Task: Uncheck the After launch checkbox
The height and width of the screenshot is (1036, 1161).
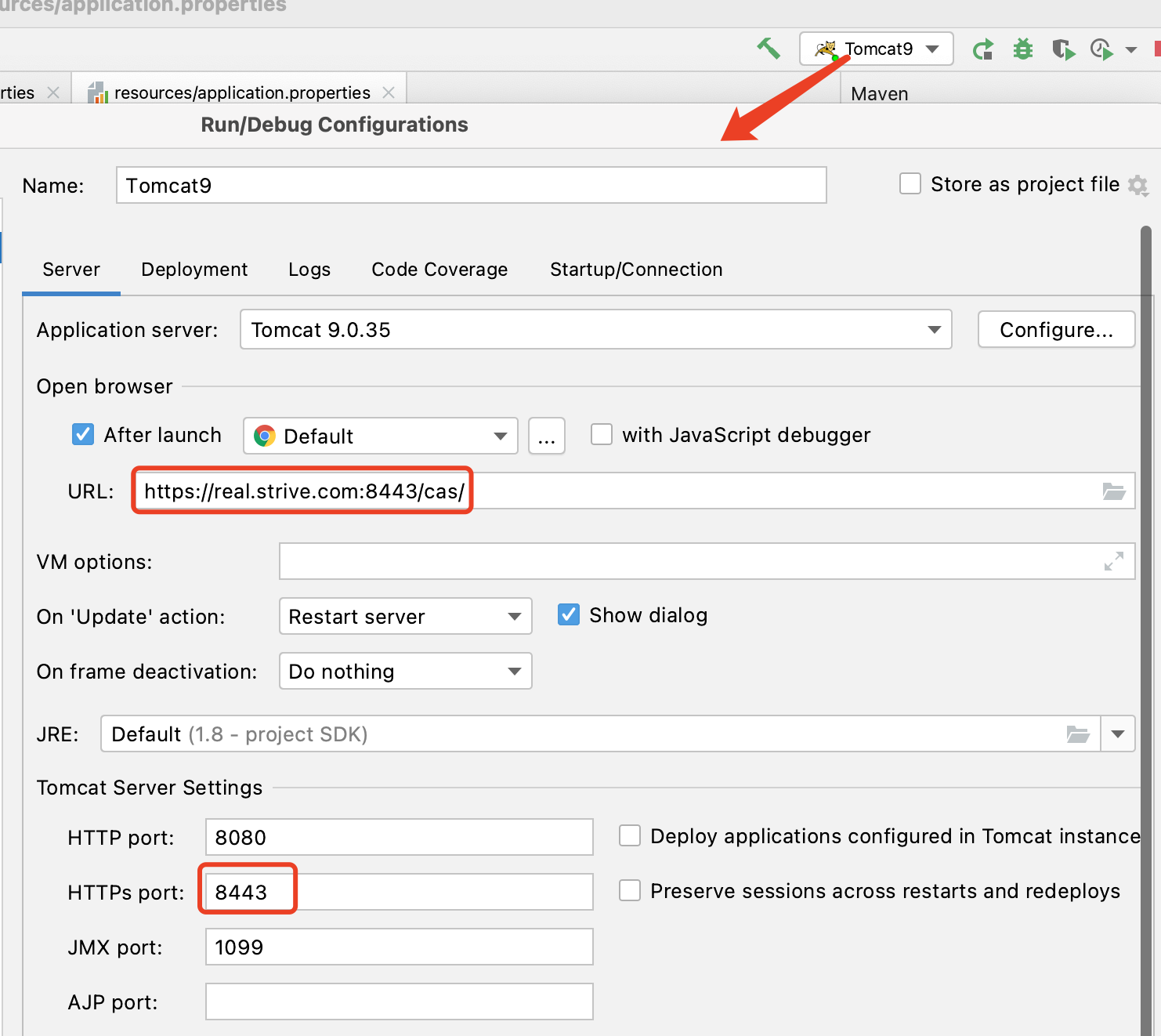Action: (83, 434)
